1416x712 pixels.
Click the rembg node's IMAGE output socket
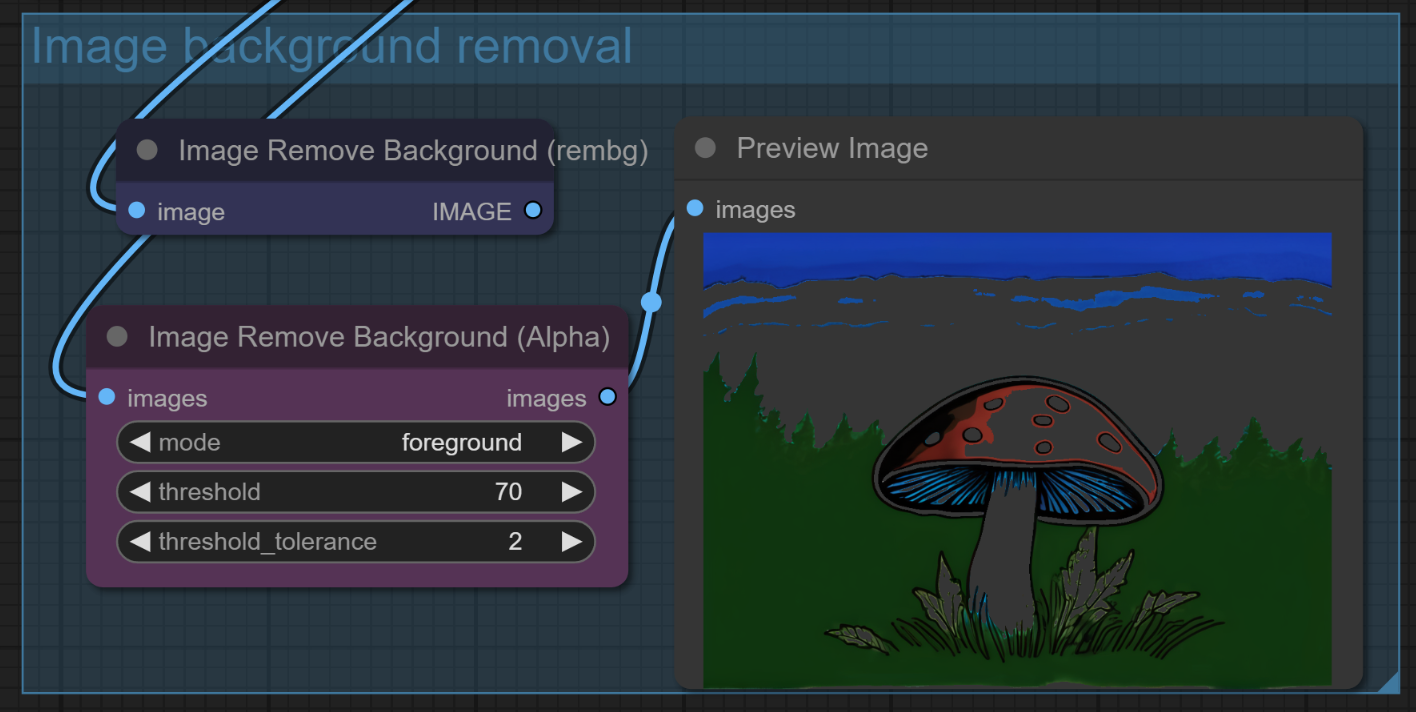(x=533, y=210)
